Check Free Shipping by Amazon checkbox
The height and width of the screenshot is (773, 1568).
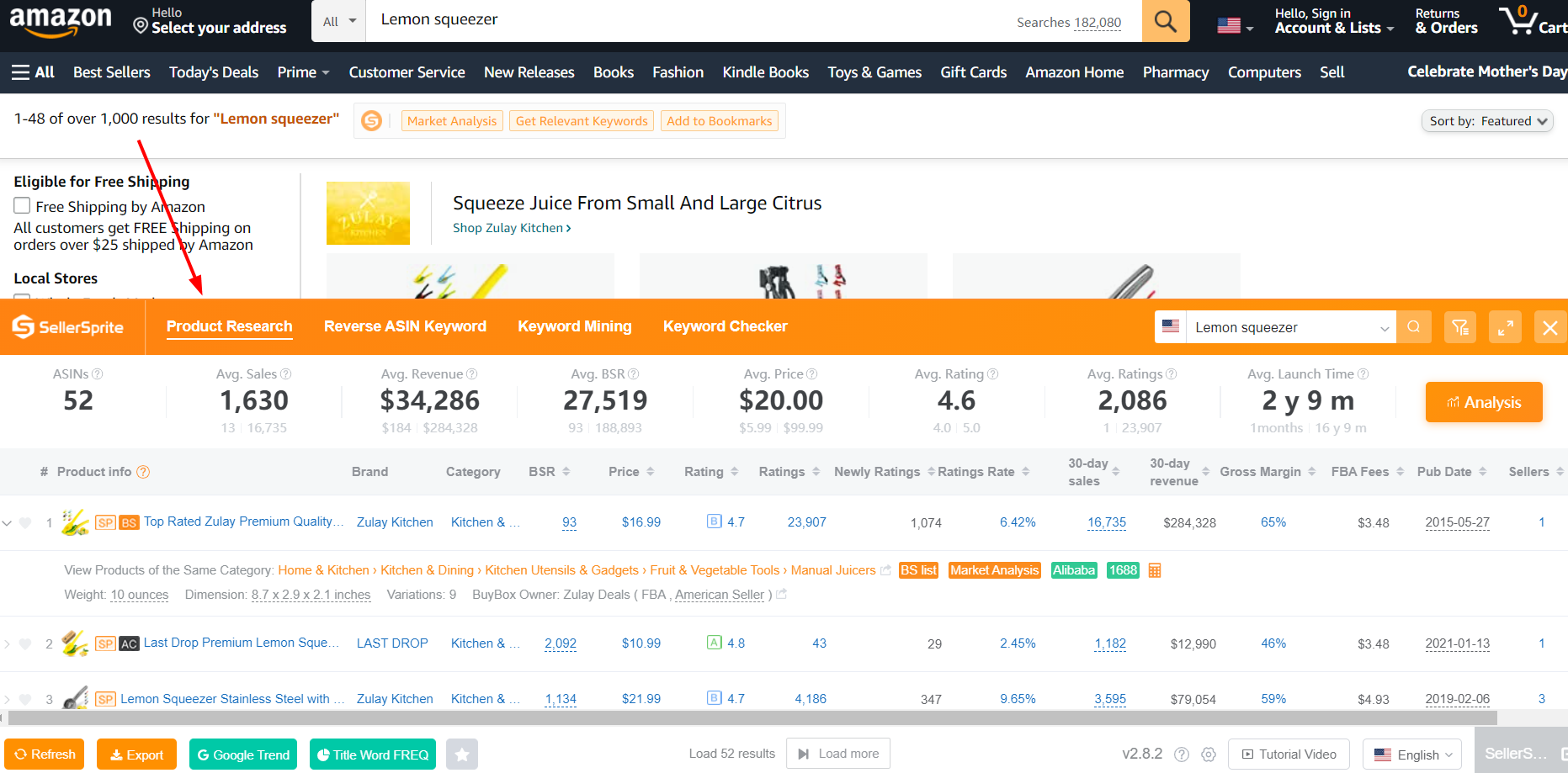22,206
